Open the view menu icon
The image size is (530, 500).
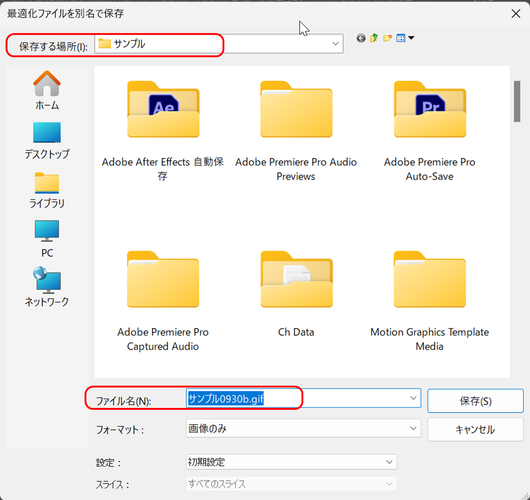coord(405,38)
